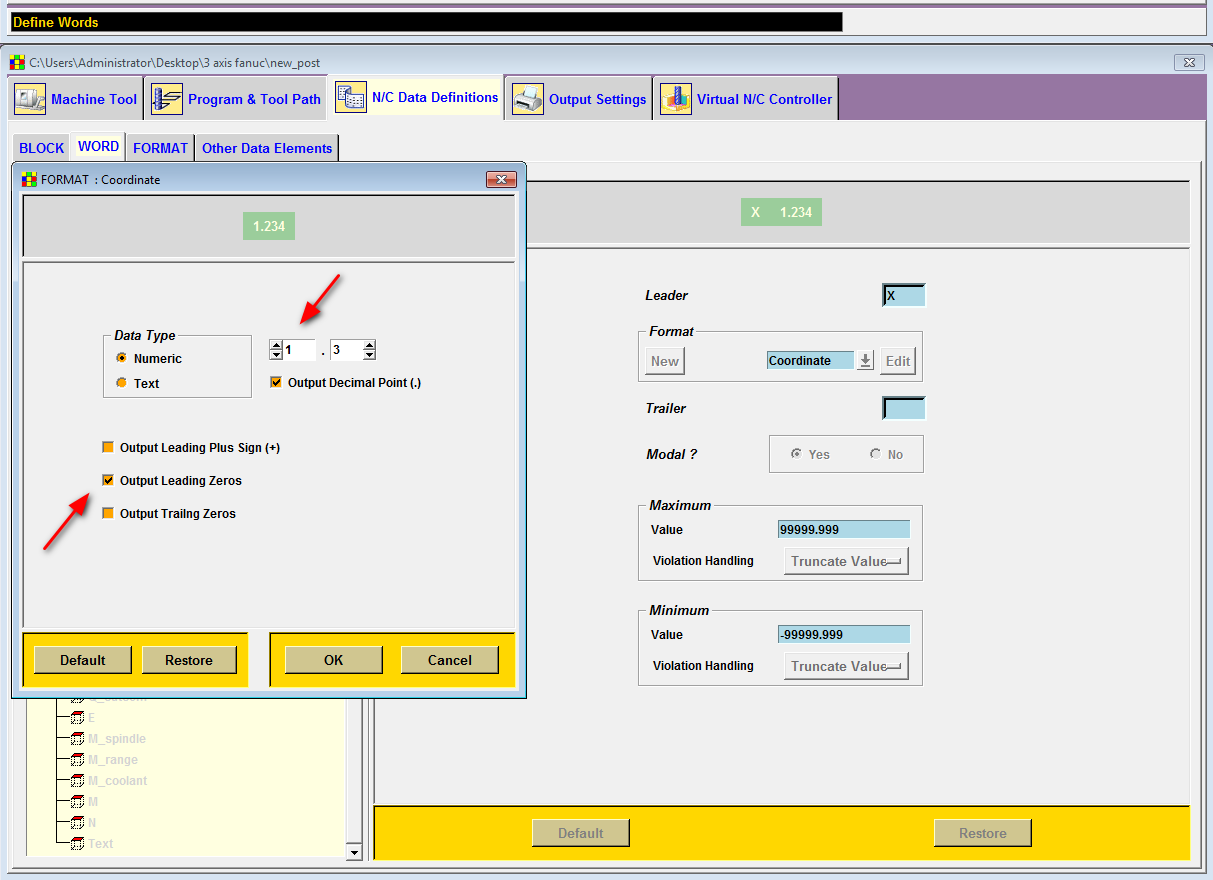Image resolution: width=1213 pixels, height=880 pixels.
Task: Increase the decimal digits stepper
Action: tap(369, 345)
